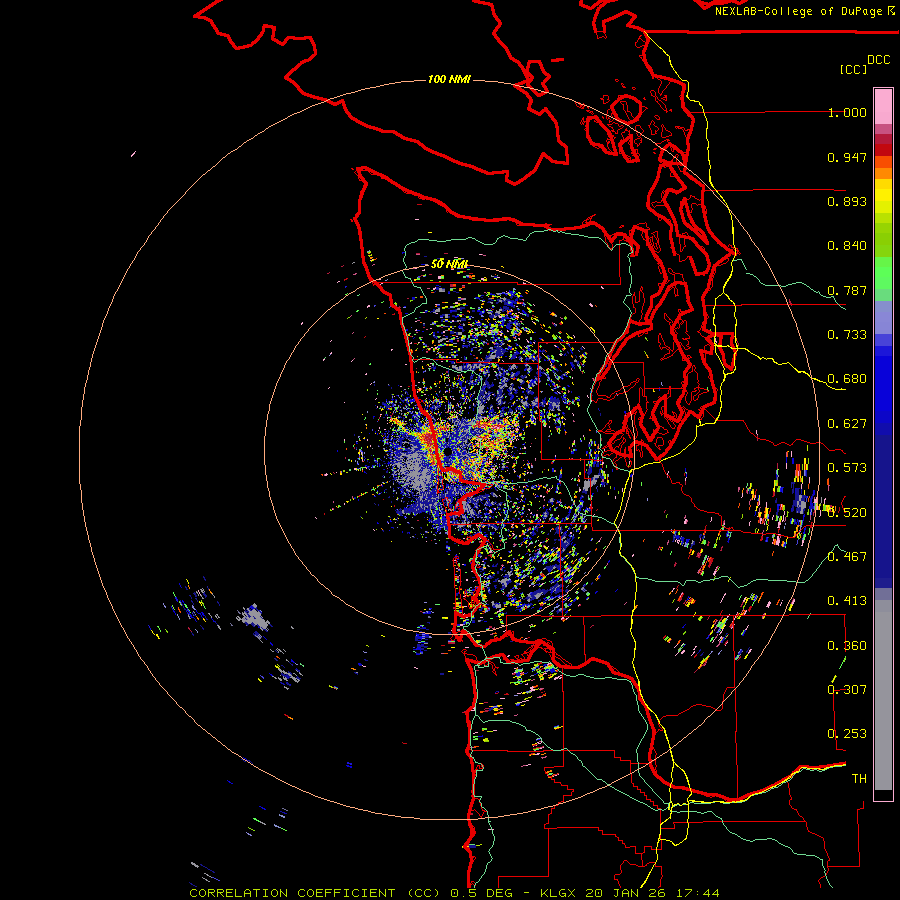Select the 0.893 scale value

point(847,201)
